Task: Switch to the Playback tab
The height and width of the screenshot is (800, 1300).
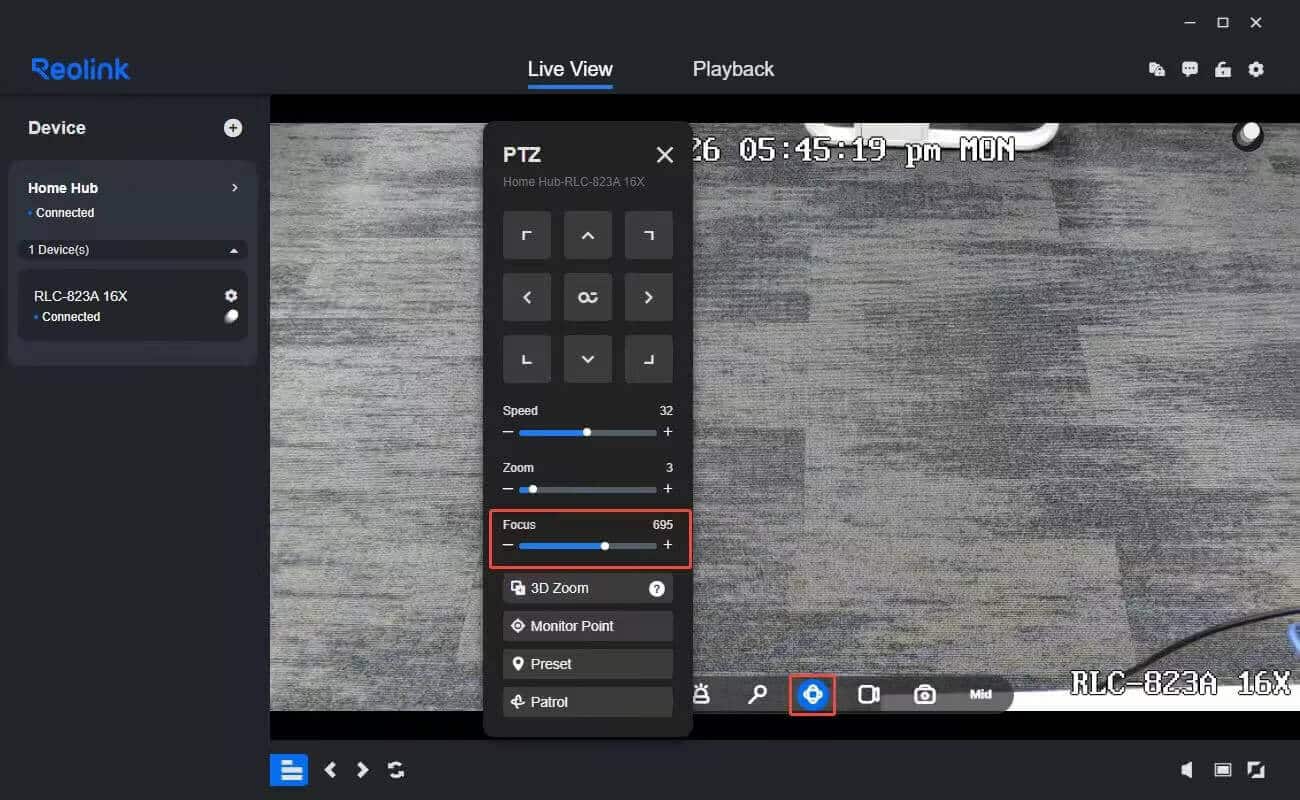Action: [x=733, y=69]
